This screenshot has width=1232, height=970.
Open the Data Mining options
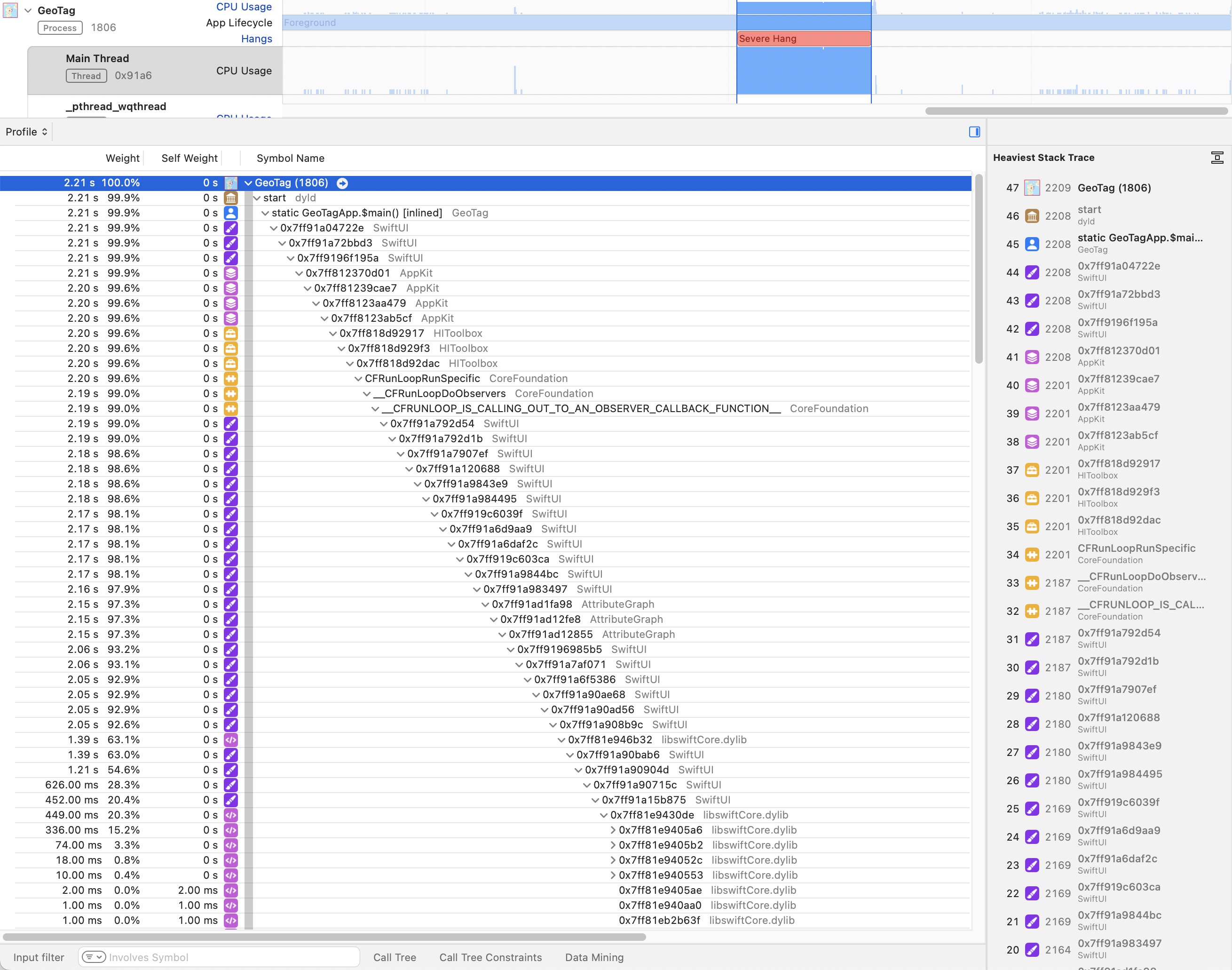pyautogui.click(x=594, y=957)
